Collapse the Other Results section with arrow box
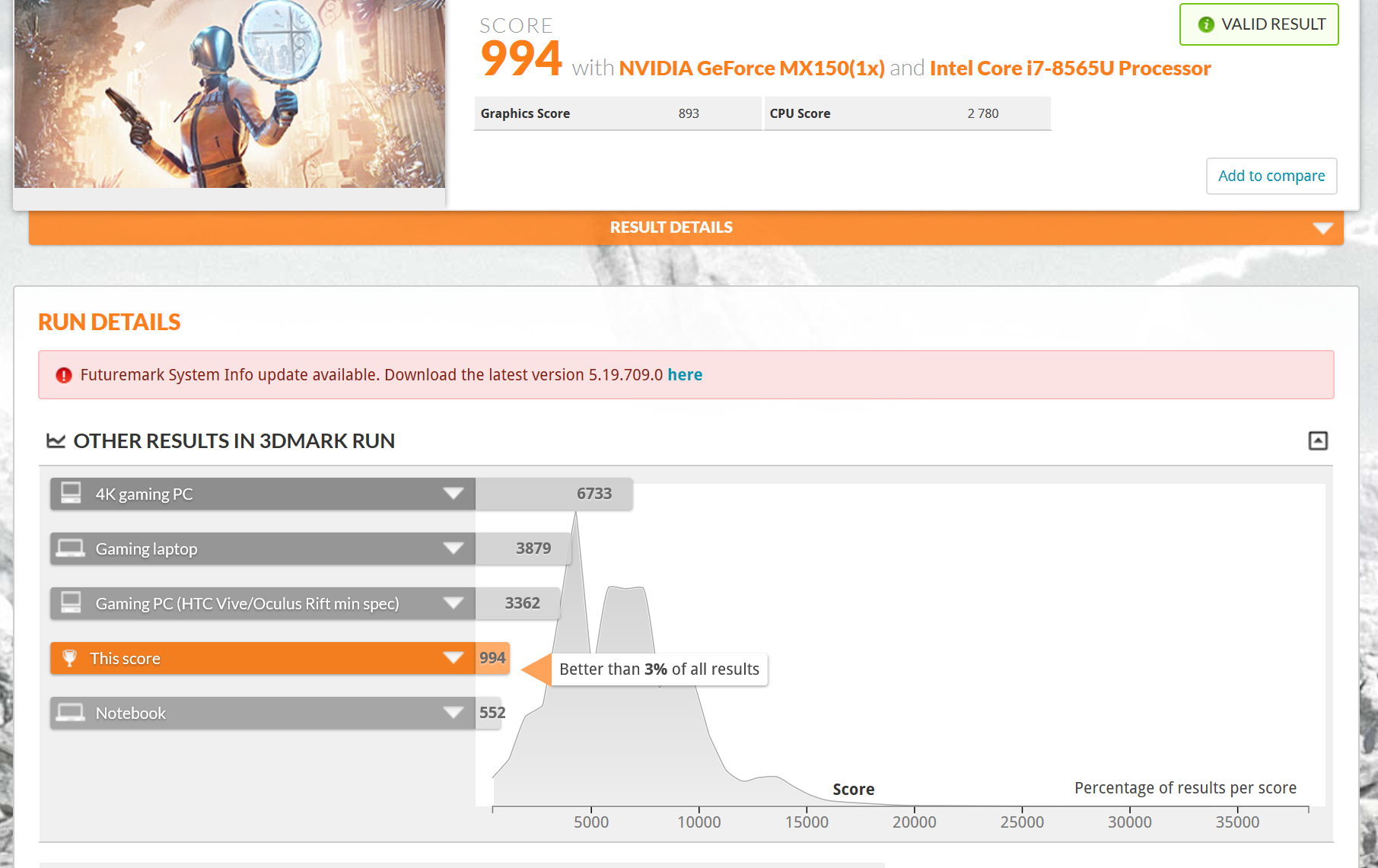Viewport: 1378px width, 868px height. coord(1318,440)
